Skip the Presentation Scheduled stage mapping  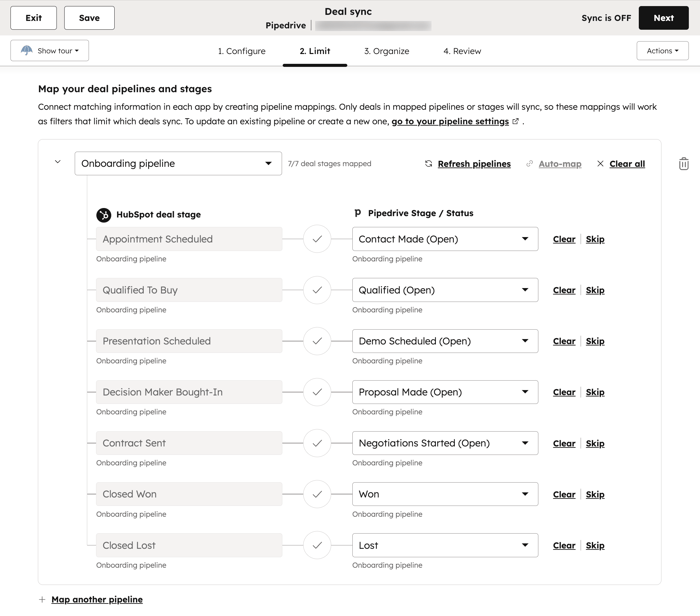pos(595,341)
